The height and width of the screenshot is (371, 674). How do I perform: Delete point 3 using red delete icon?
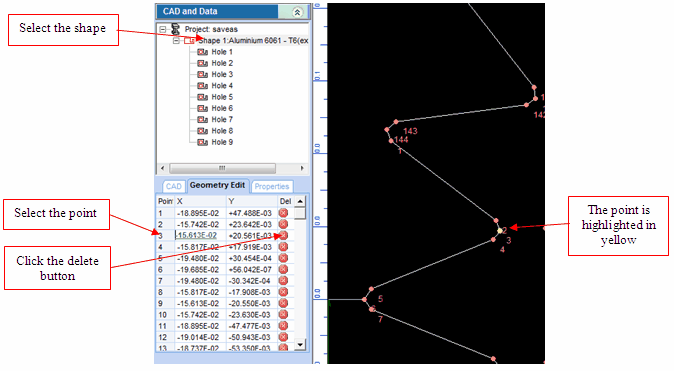coord(283,236)
